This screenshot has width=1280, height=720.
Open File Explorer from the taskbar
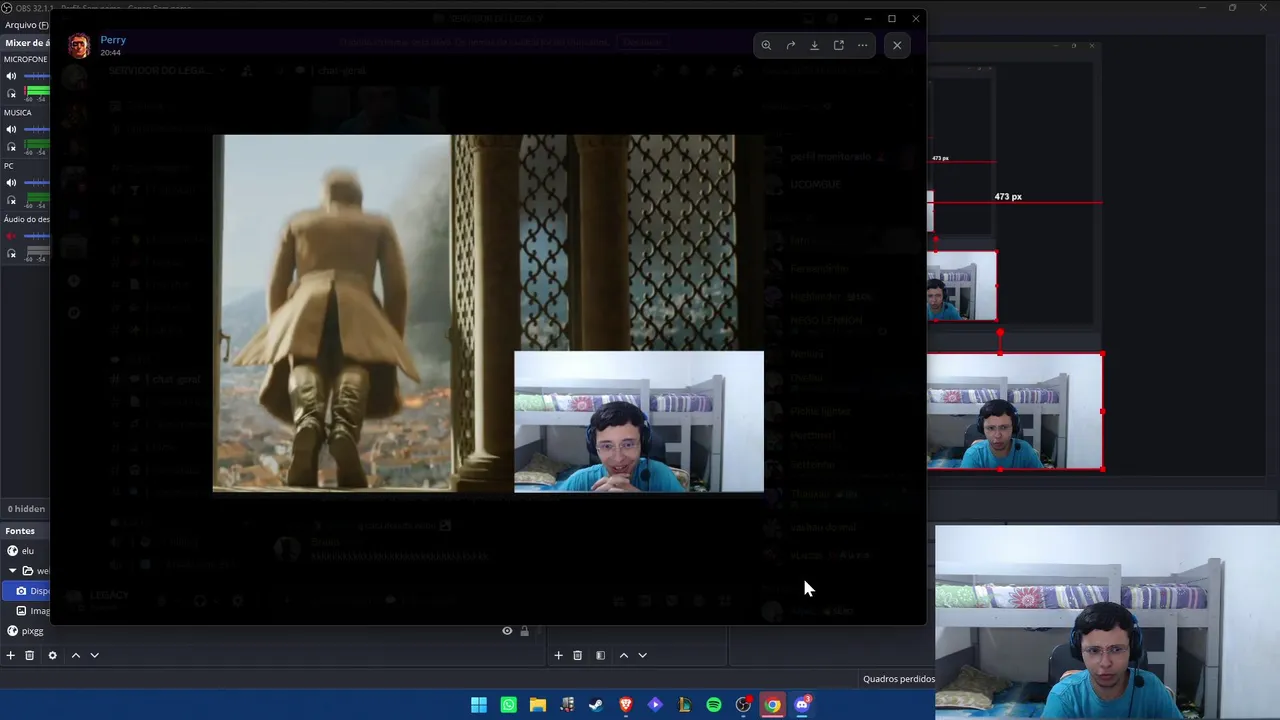point(538,705)
